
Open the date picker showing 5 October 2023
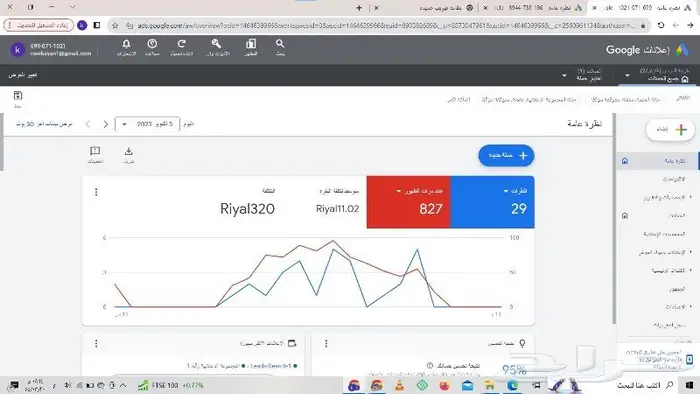pos(147,124)
